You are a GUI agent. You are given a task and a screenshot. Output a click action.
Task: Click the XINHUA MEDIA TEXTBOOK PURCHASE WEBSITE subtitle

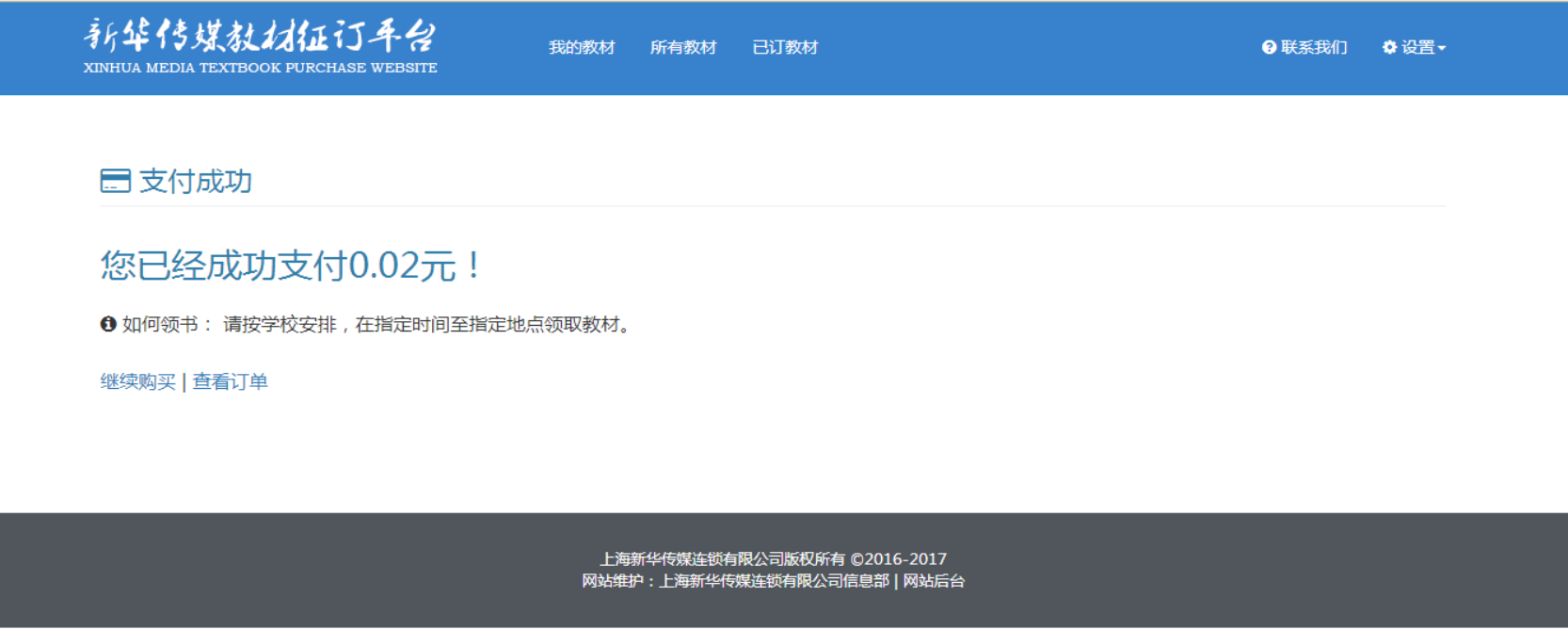(260, 68)
